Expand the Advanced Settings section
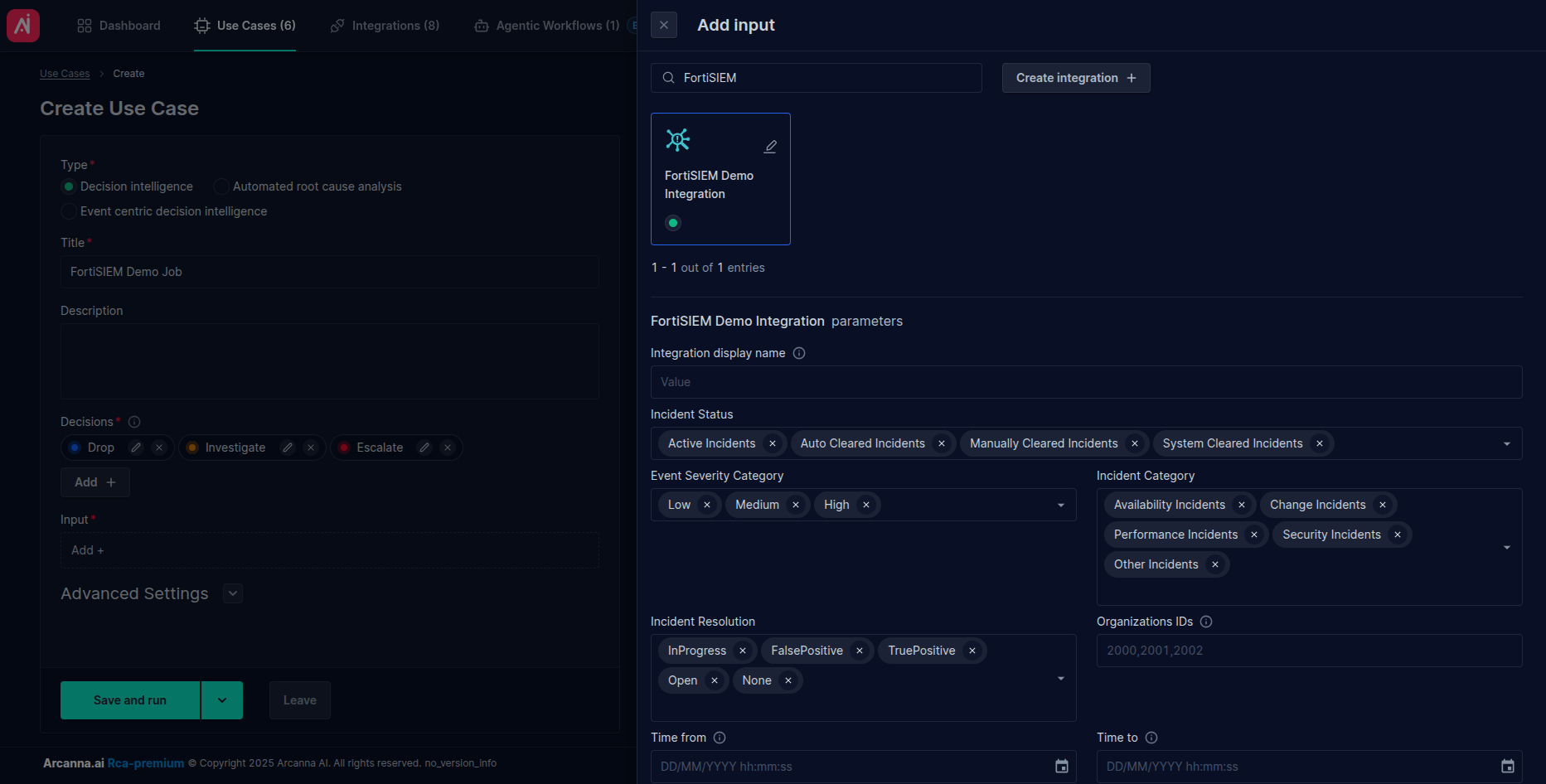The width and height of the screenshot is (1546, 784). 233,593
